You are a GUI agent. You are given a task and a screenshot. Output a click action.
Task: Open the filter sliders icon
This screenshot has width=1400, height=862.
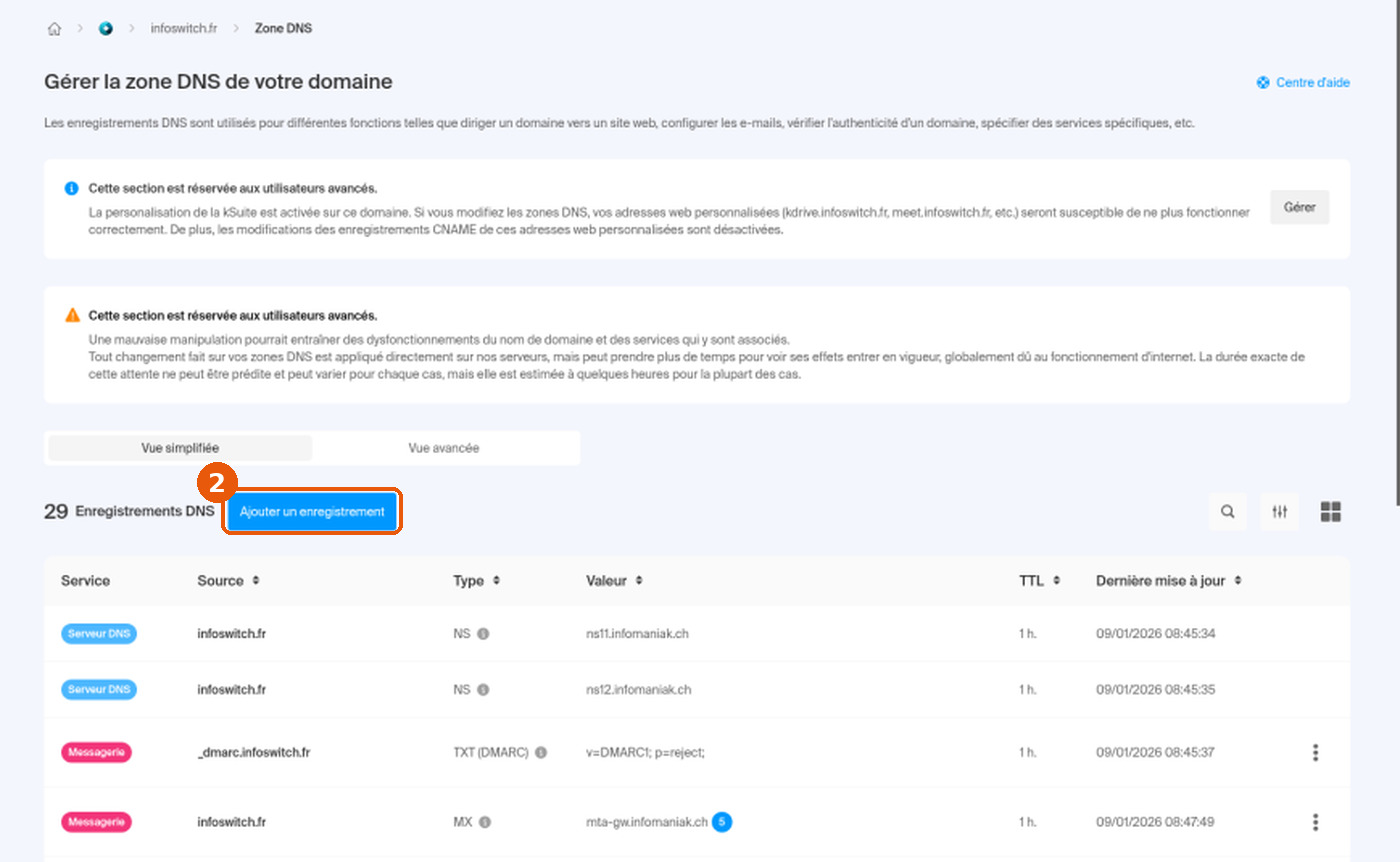1279,512
